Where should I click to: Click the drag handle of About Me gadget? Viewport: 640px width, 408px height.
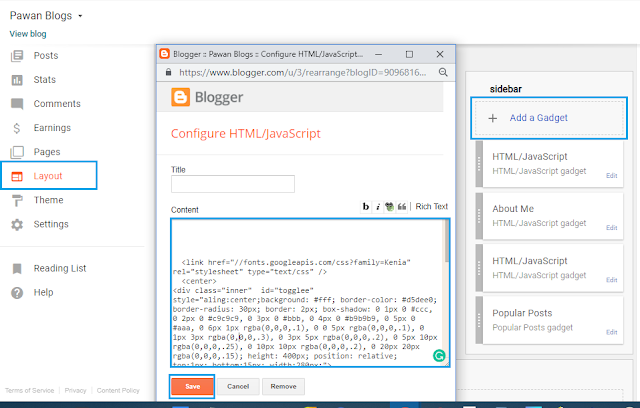tap(479, 216)
